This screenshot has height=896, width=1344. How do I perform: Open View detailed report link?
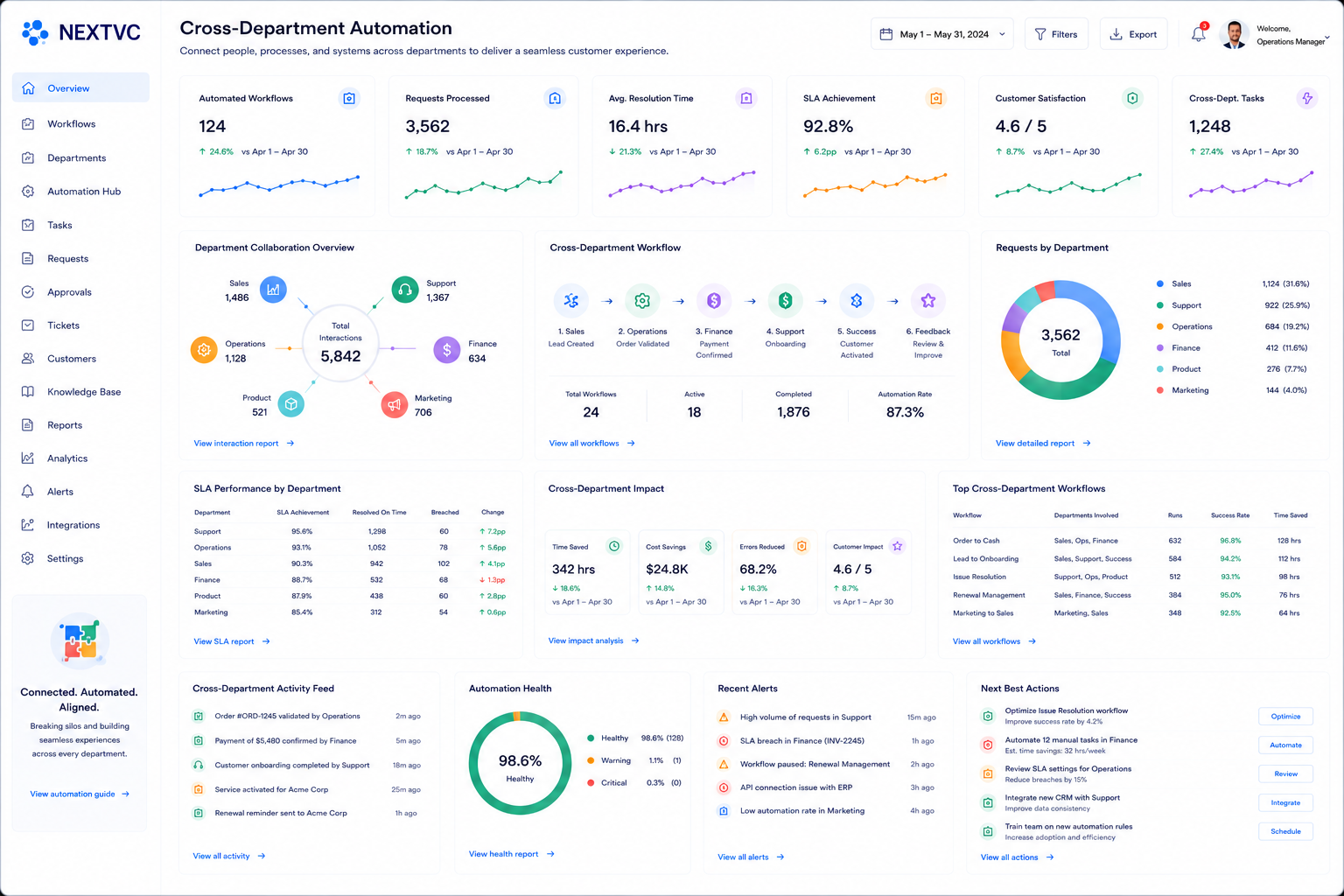pyautogui.click(x=1043, y=444)
